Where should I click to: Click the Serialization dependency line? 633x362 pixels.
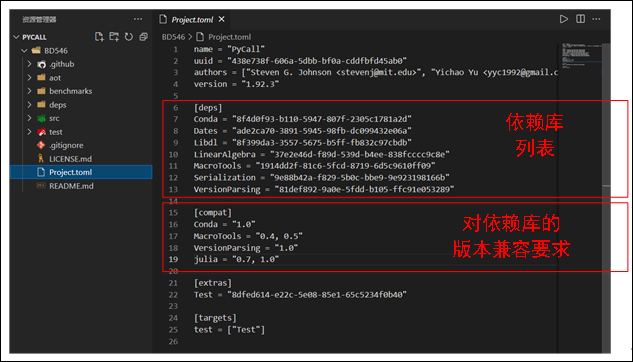321,178
